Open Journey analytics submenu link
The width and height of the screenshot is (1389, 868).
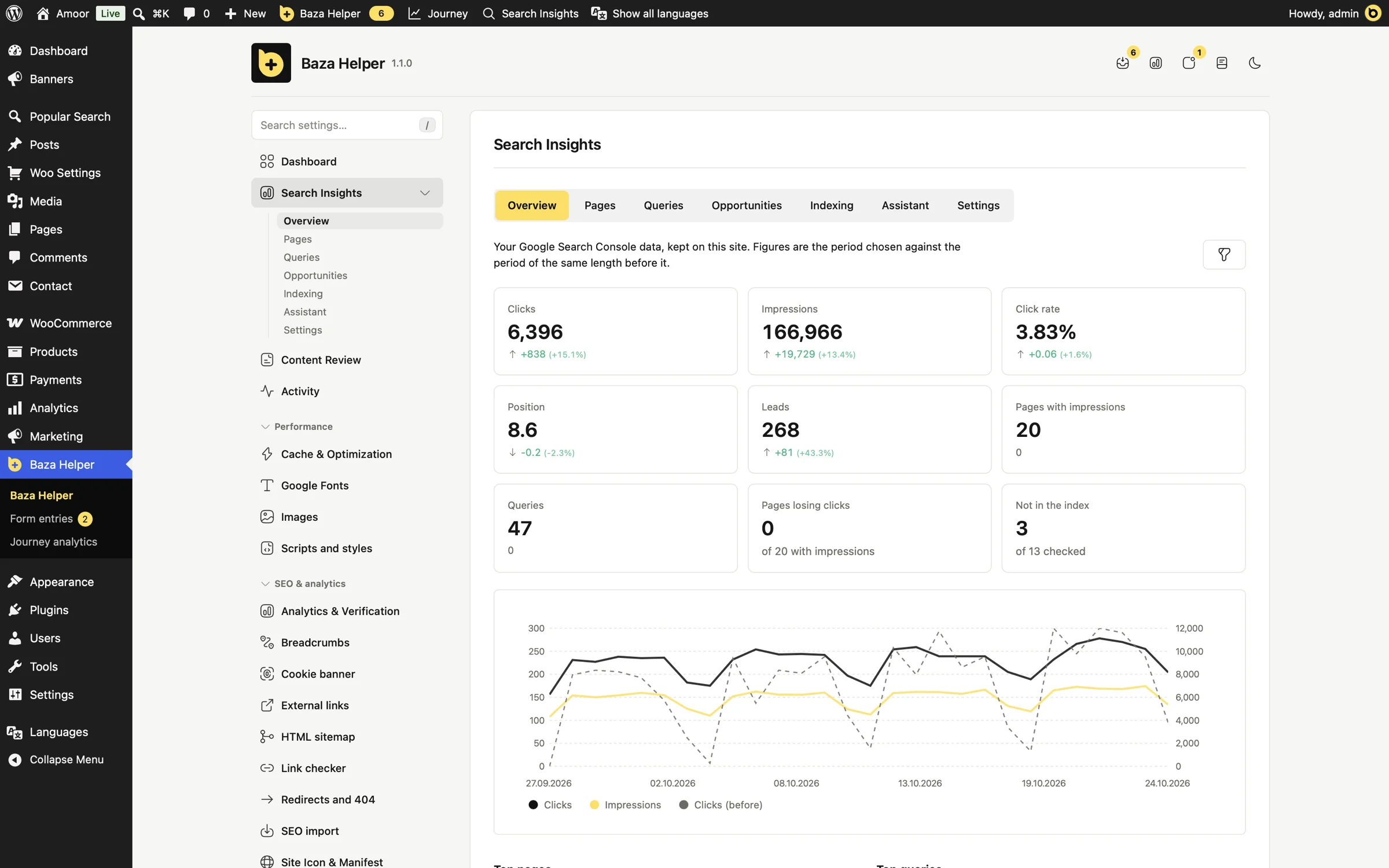[53, 542]
